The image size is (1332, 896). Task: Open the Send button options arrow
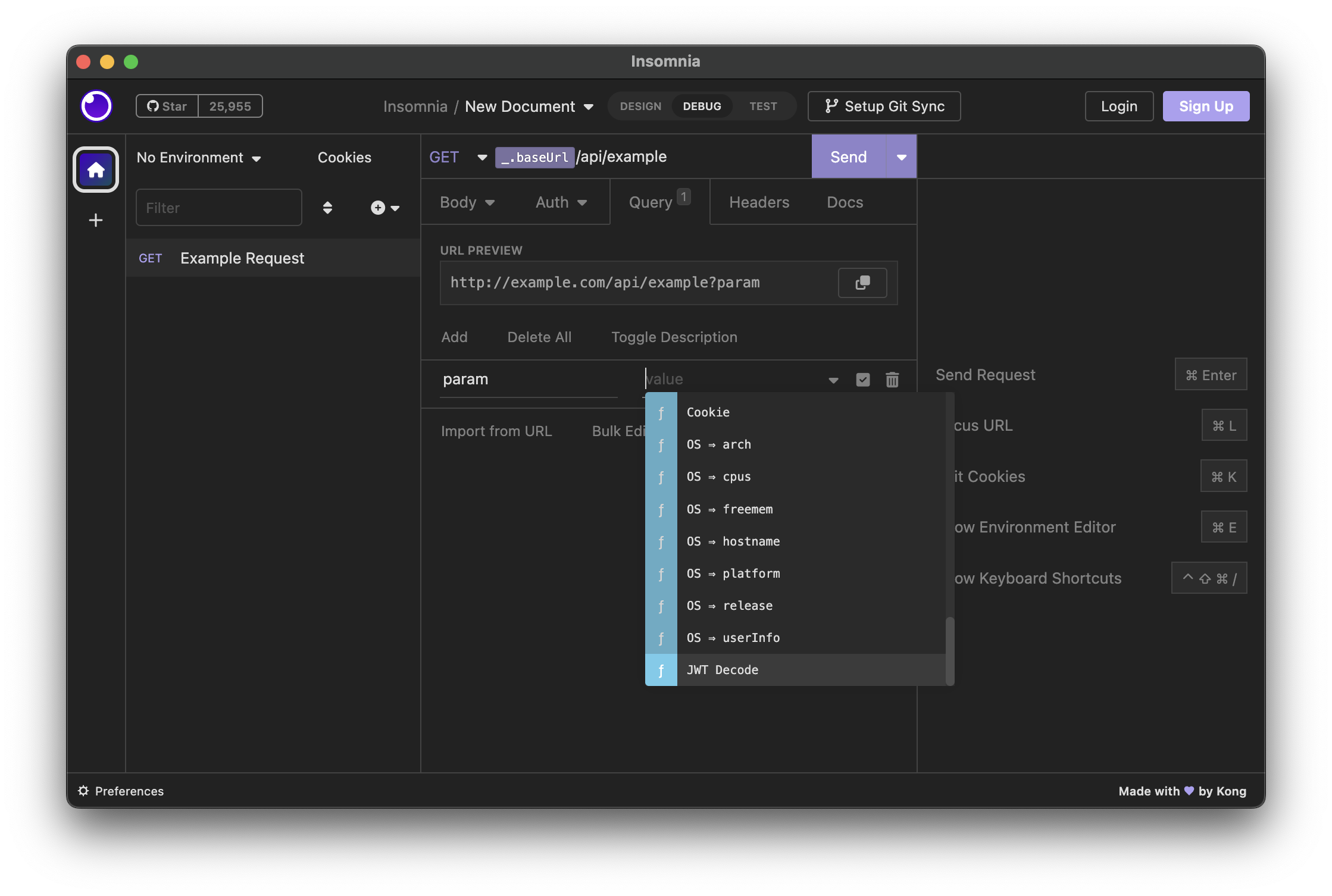tap(901, 157)
